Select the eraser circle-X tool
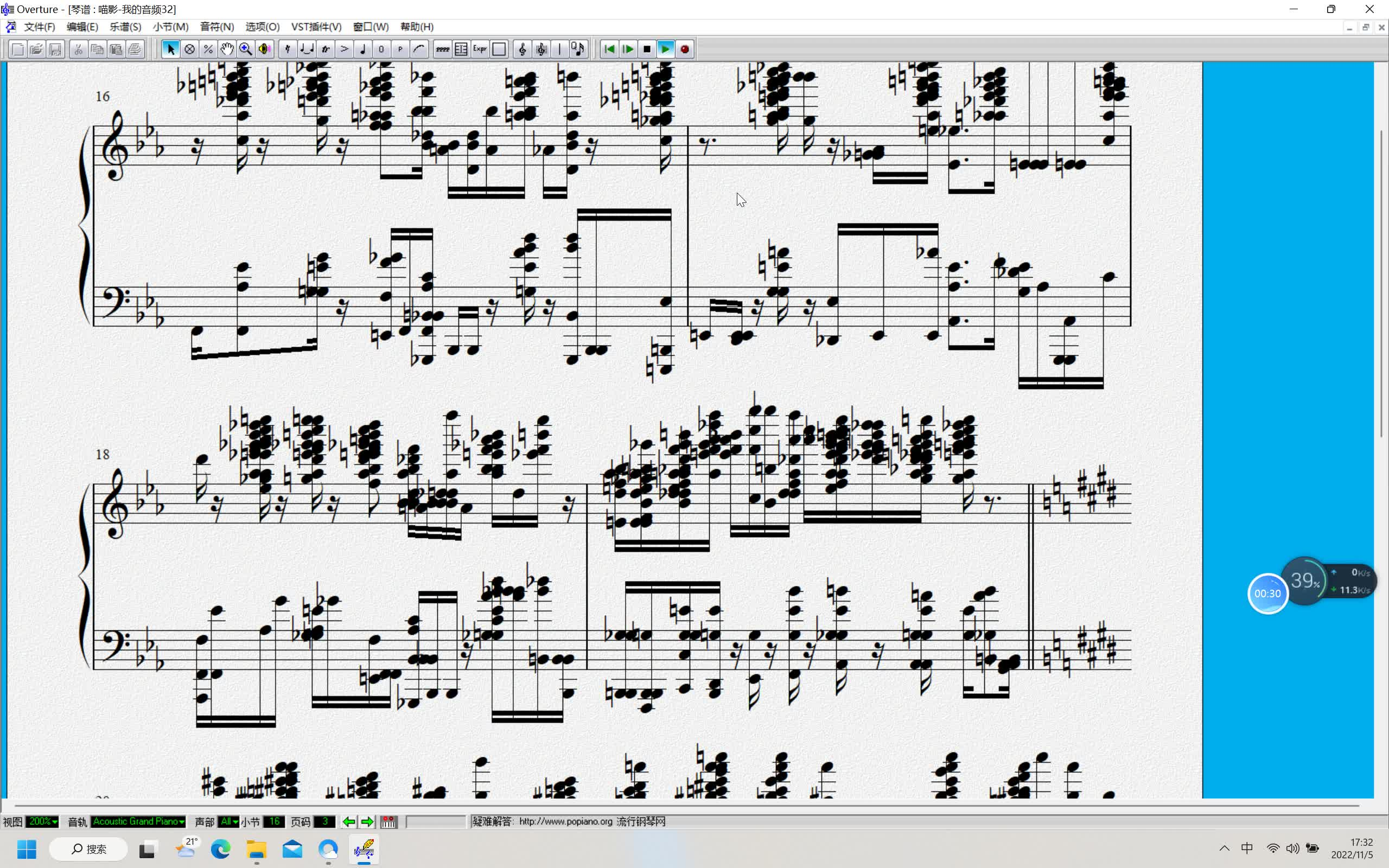This screenshot has height=868, width=1389. (189, 49)
